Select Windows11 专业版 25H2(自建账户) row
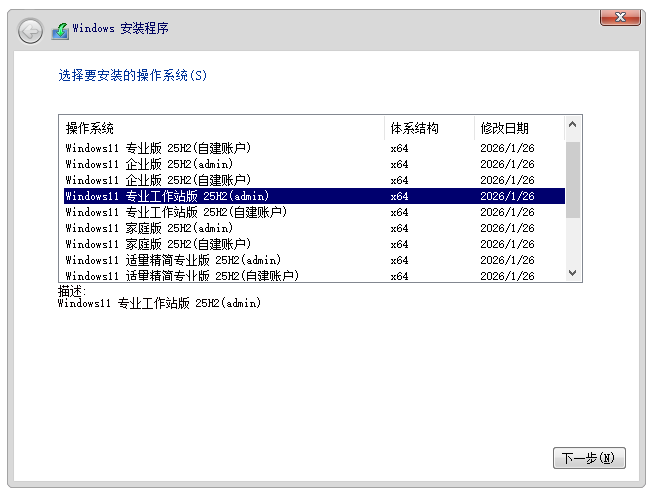 pyautogui.click(x=158, y=148)
